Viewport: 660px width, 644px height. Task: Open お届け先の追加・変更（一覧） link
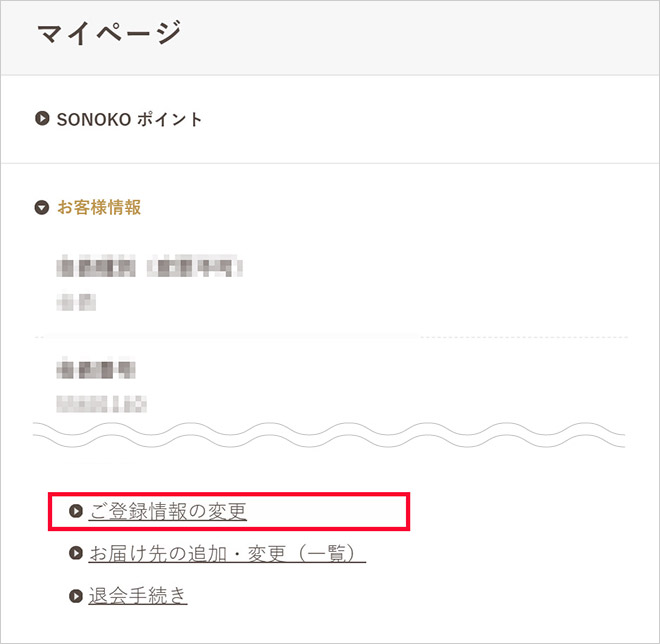(x=227, y=554)
